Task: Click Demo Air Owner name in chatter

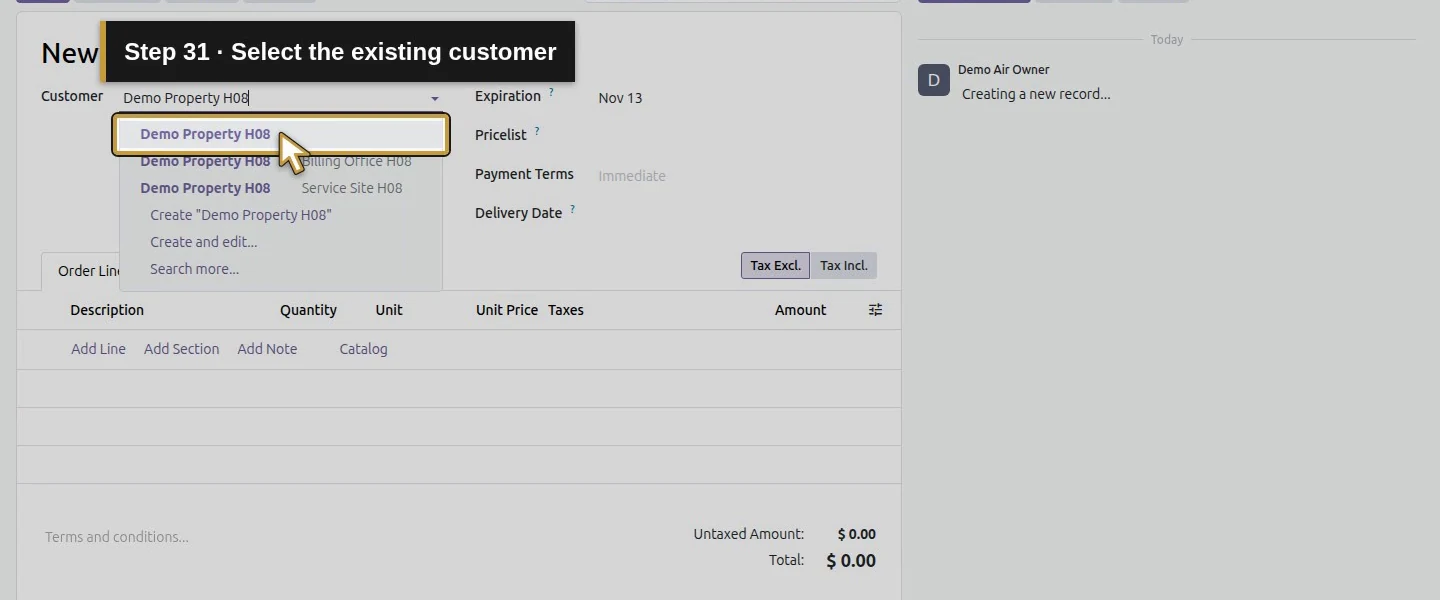Action: 1004,70
